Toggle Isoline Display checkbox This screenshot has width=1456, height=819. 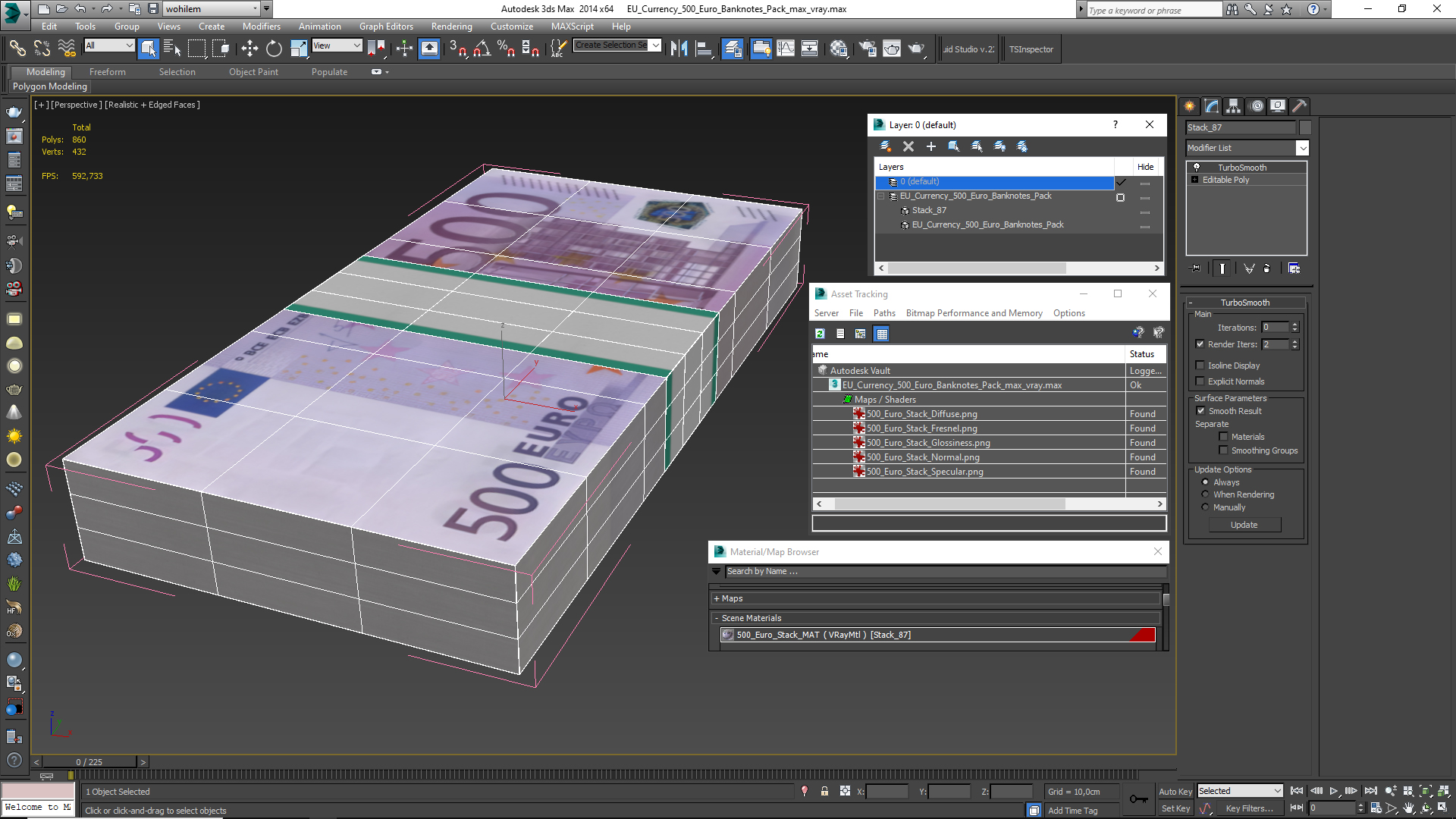tap(1200, 366)
